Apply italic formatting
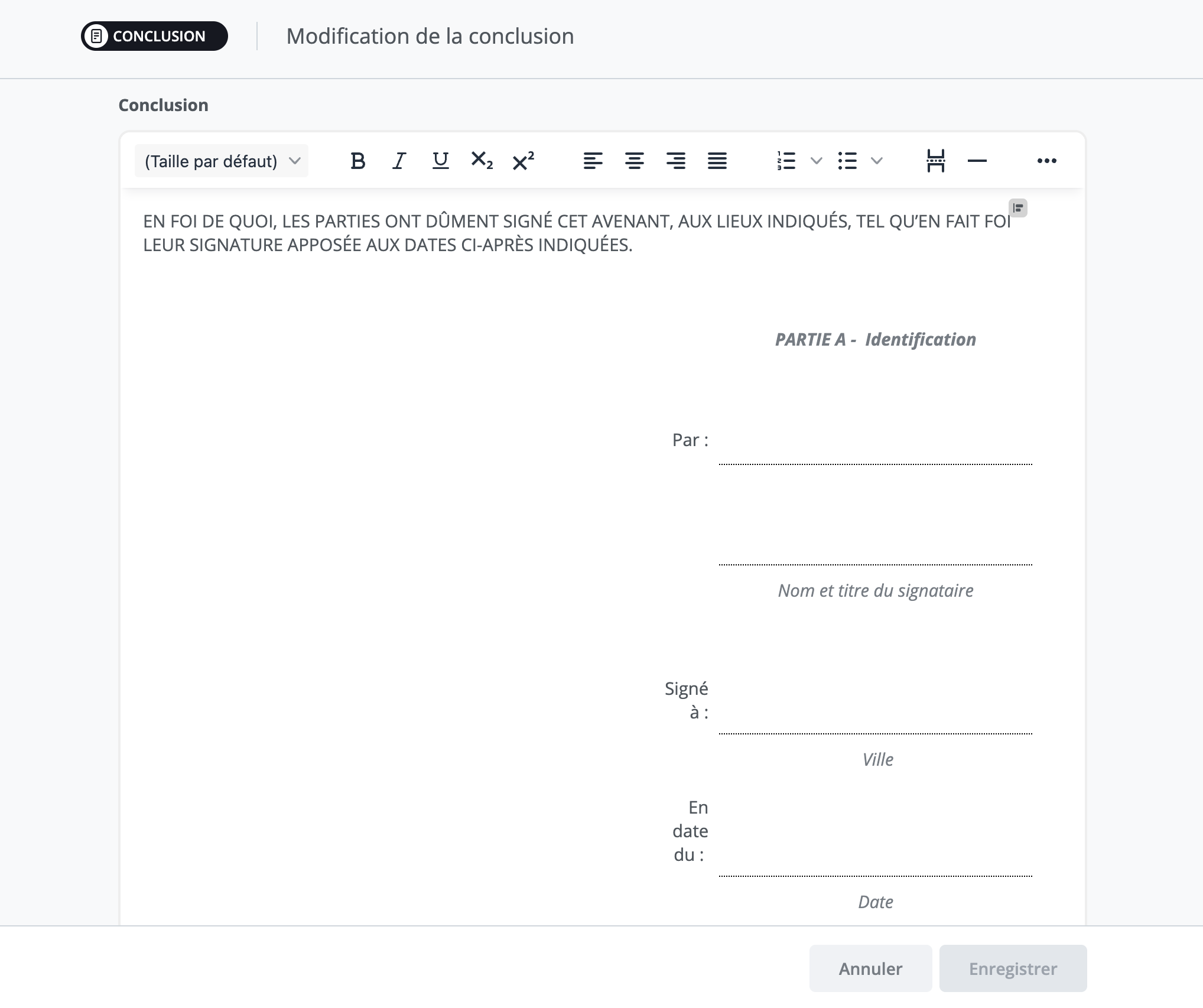This screenshot has width=1203, height=1008. tap(399, 161)
